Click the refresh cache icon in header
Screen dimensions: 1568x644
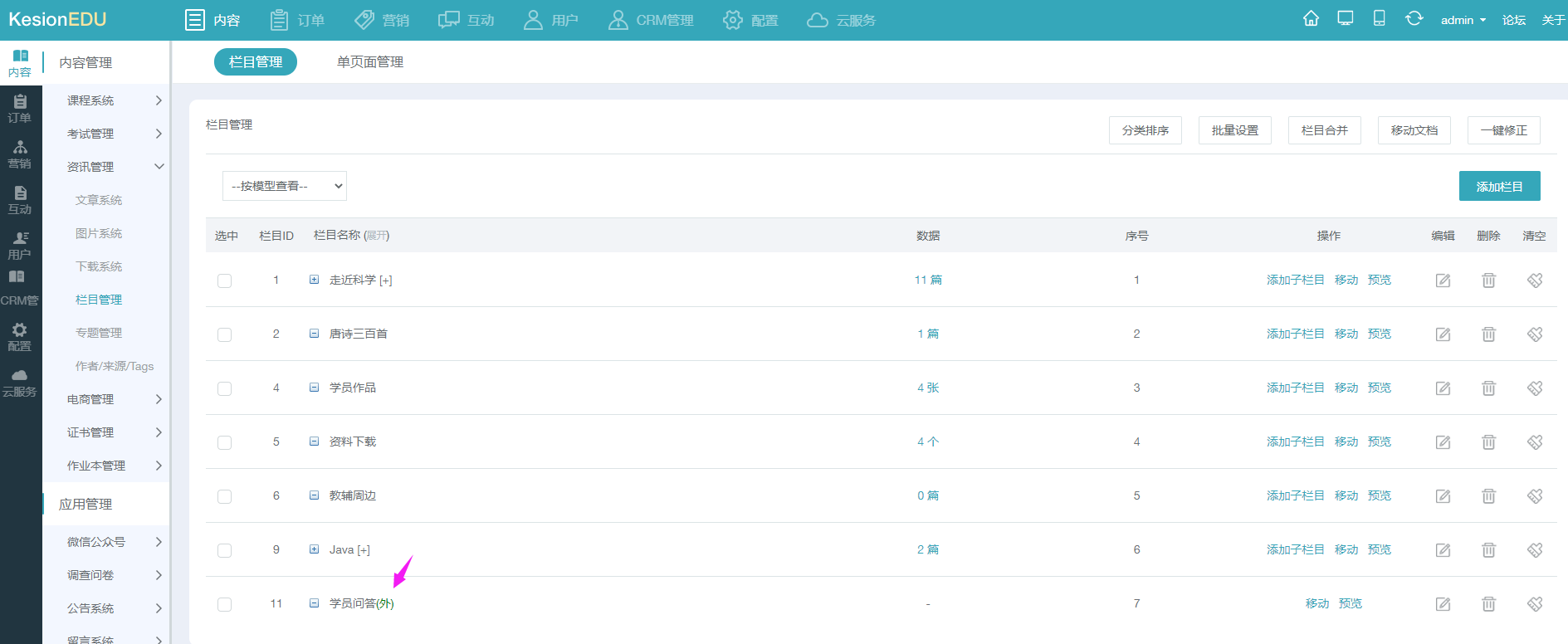(x=1414, y=18)
